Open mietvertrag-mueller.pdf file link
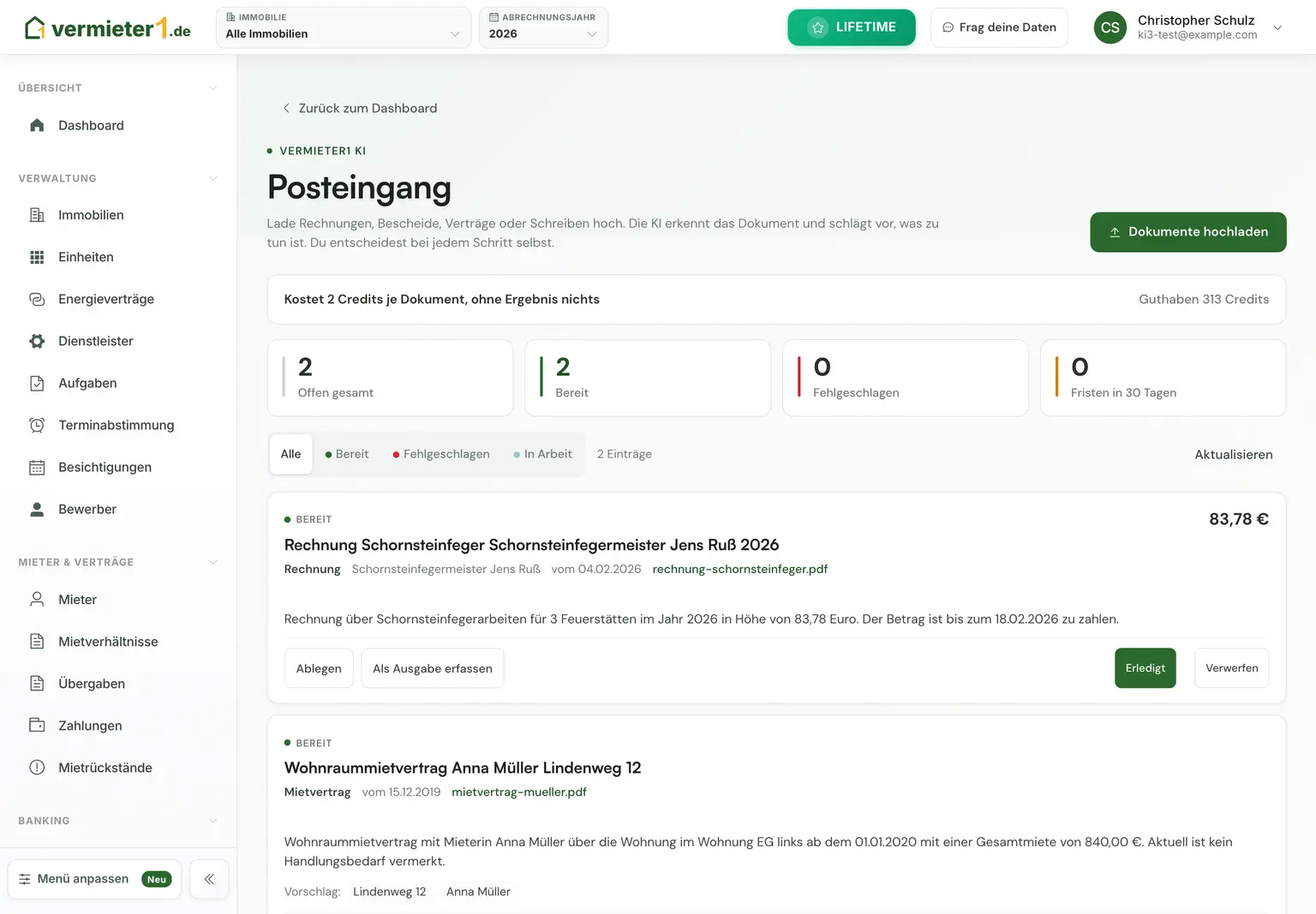The image size is (1316, 914). [519, 792]
